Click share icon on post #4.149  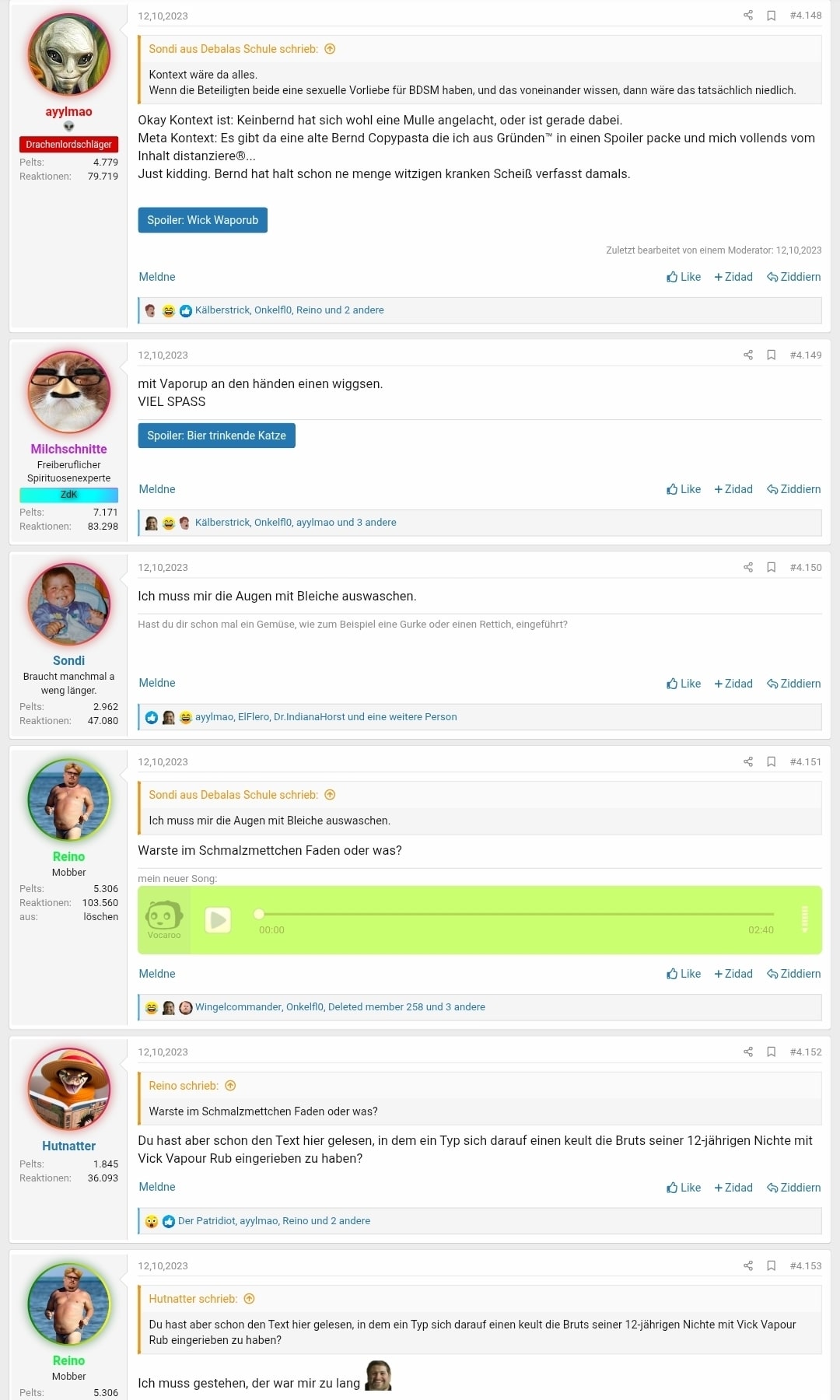click(748, 355)
